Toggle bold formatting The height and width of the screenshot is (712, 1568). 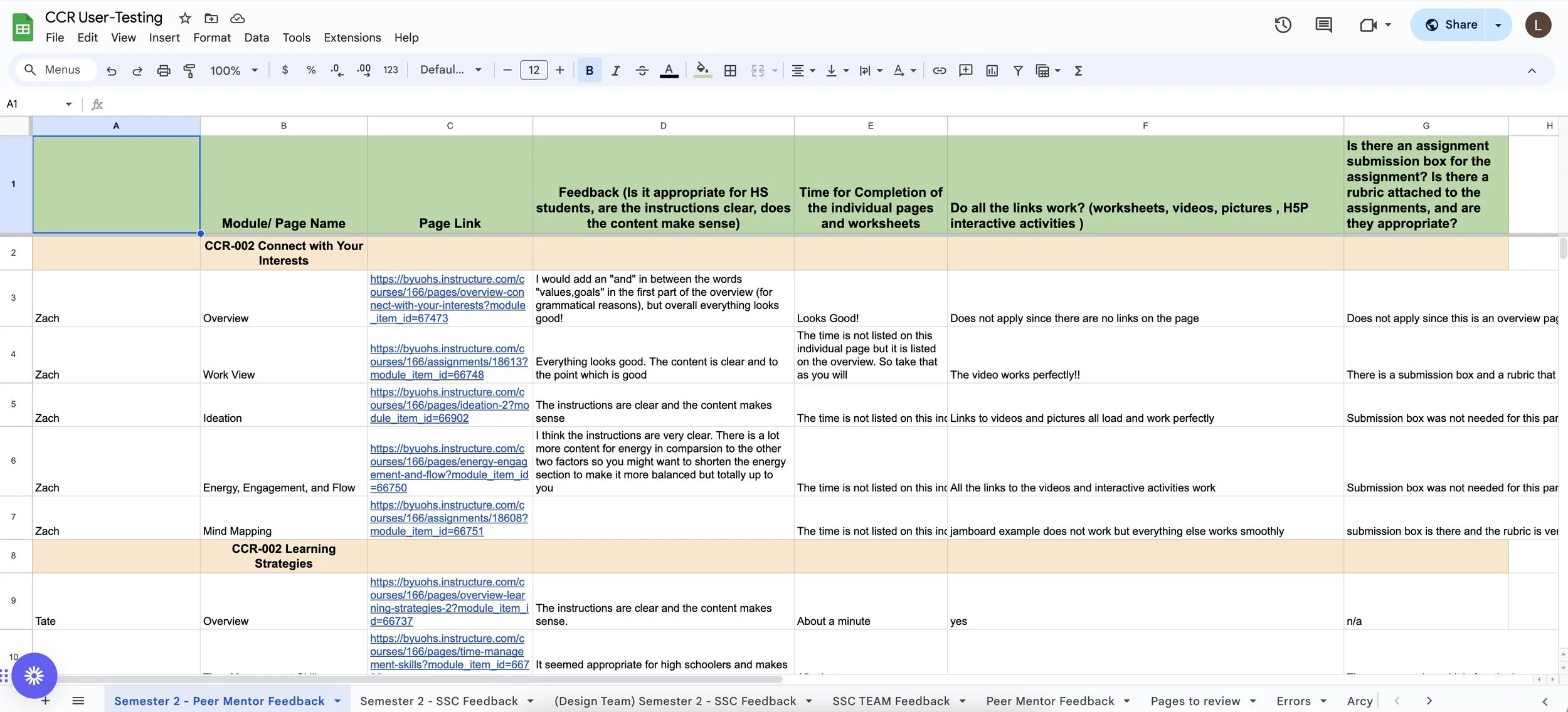[x=589, y=70]
